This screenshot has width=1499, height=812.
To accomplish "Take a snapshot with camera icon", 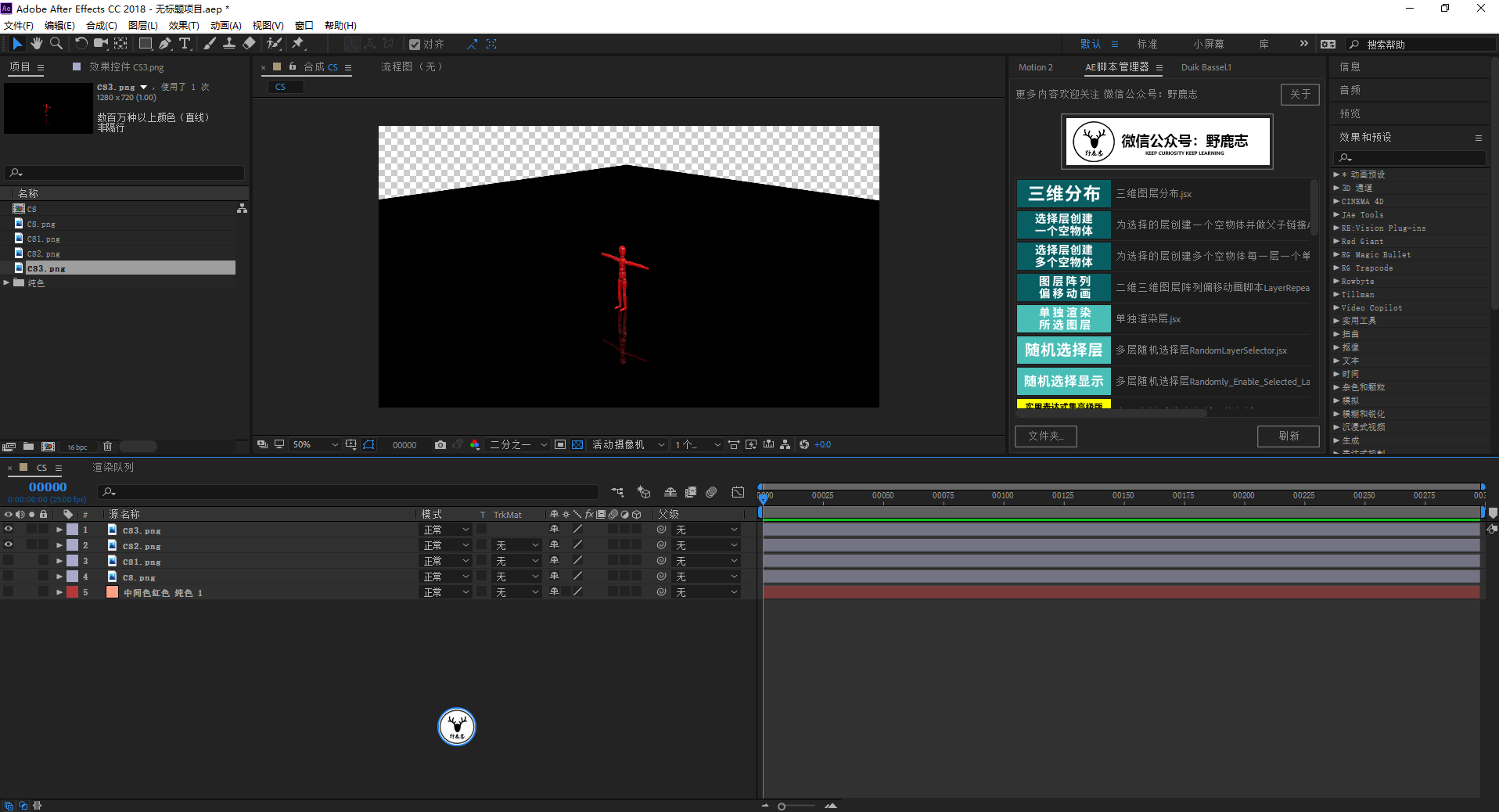I will 440,445.
